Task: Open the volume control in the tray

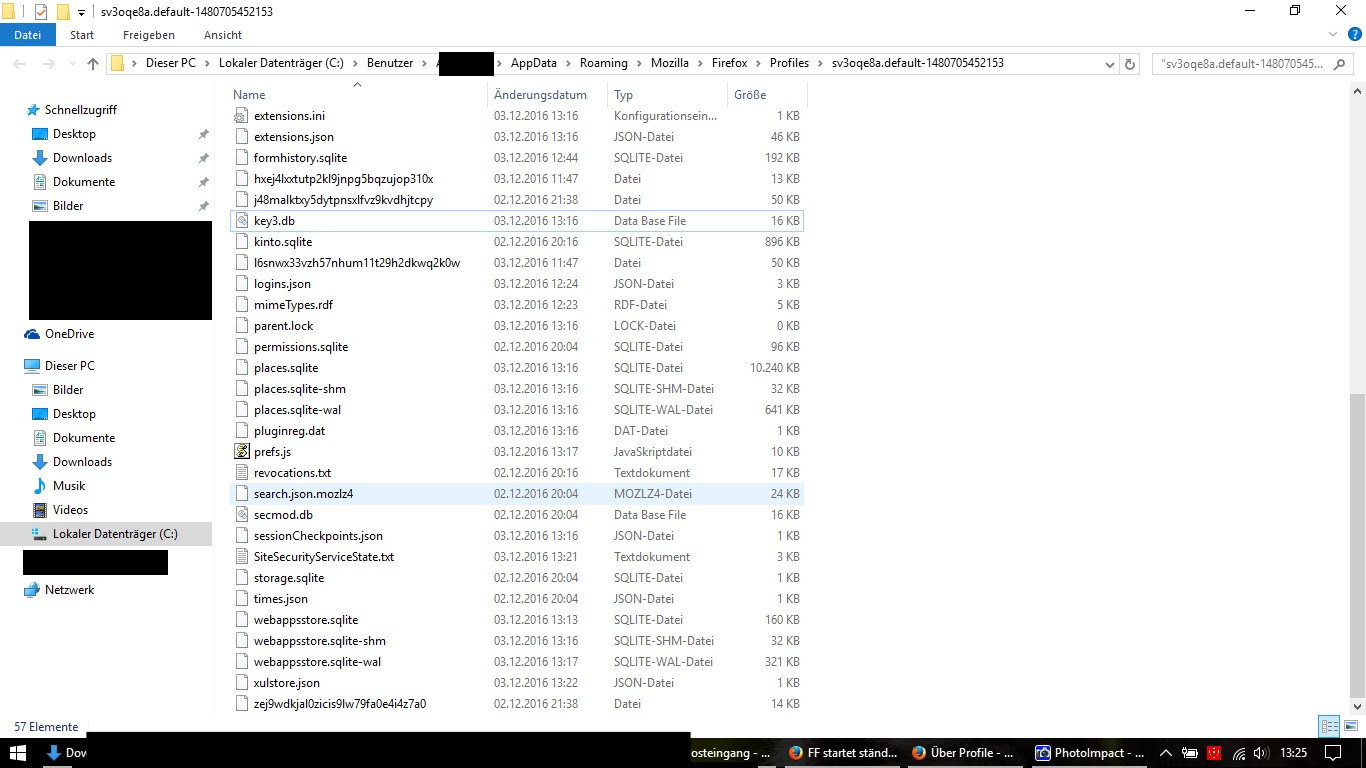Action: pos(1262,753)
